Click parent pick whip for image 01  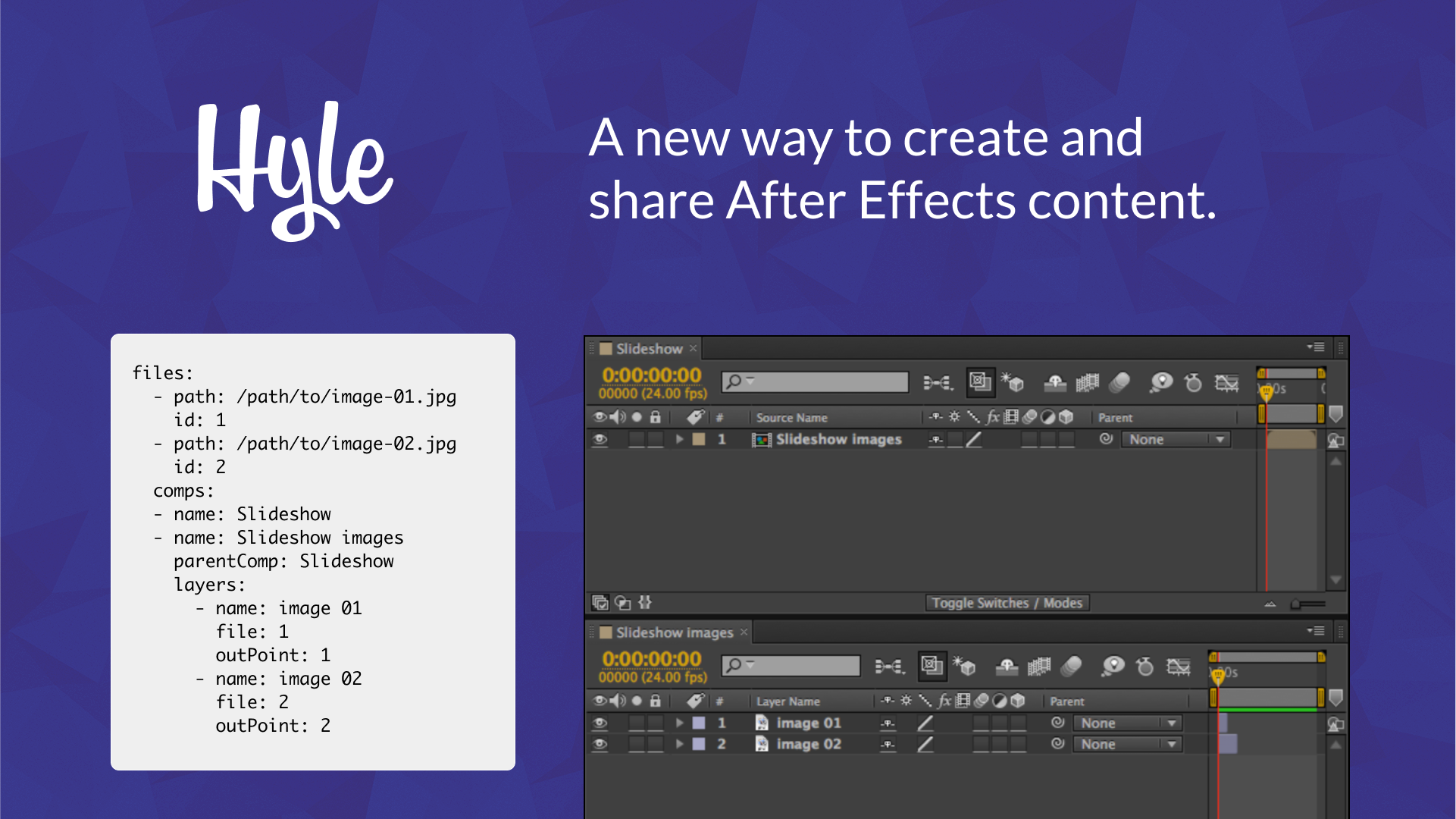(1057, 723)
